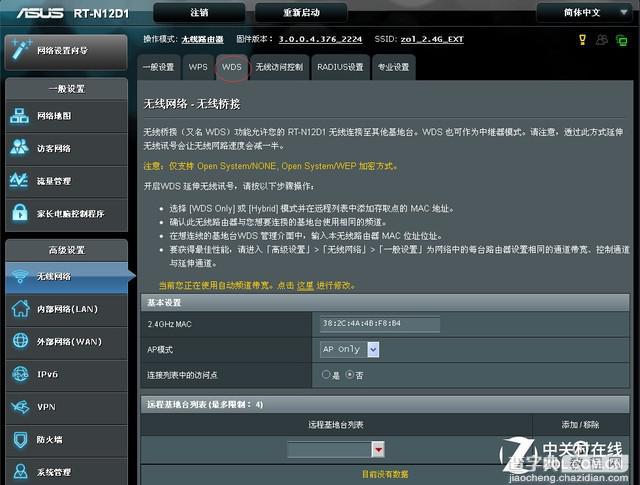This screenshot has height=485, width=640.
Task: Select 是 (Yes) for connect to APs in list
Action: coord(326,374)
